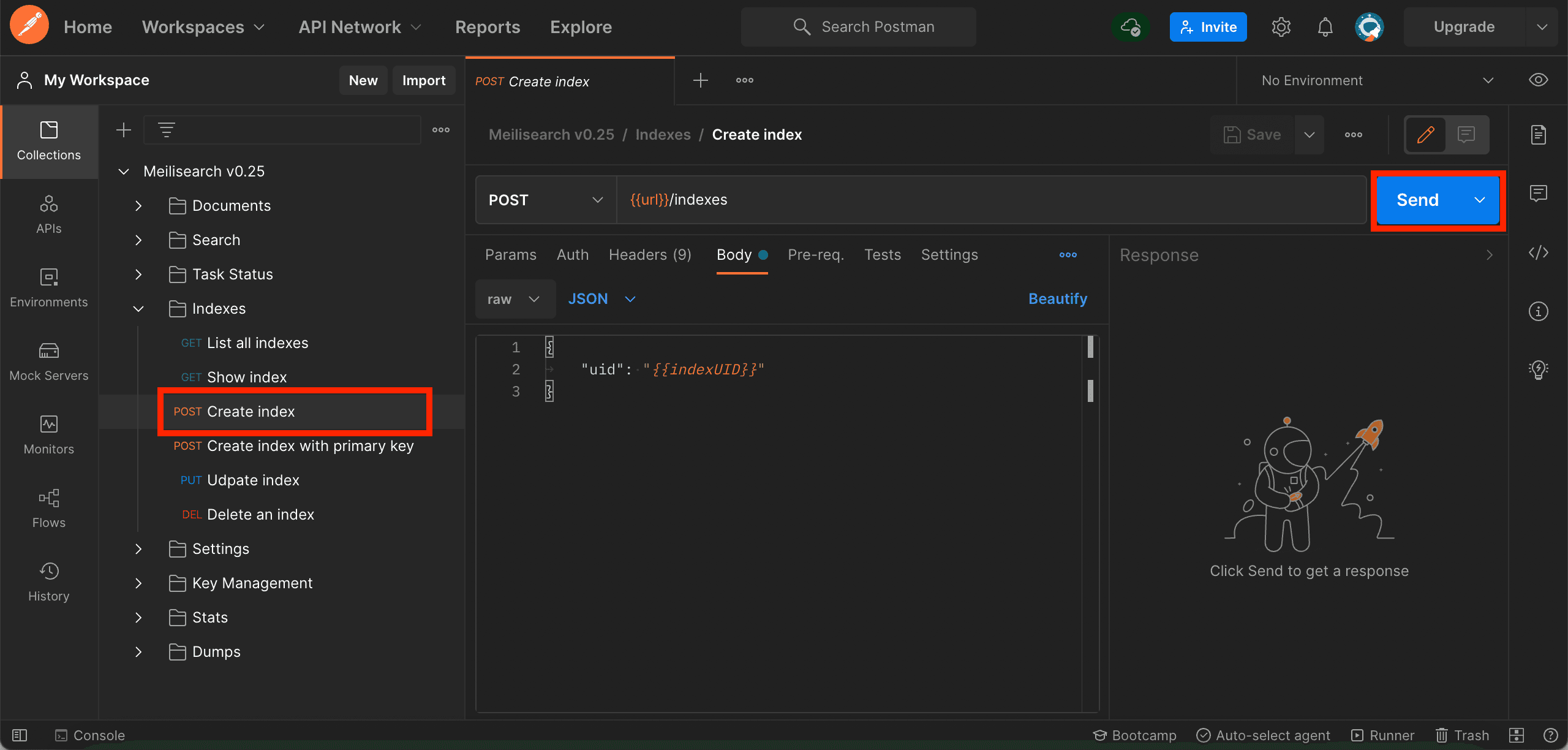Switch to the Pre-req. tab
1568x750 pixels.
[816, 255]
